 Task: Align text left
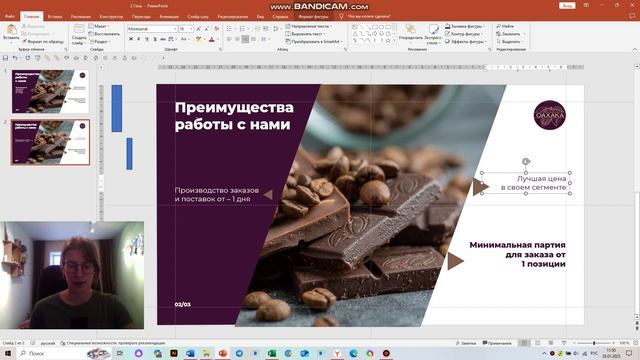(x=229, y=39)
